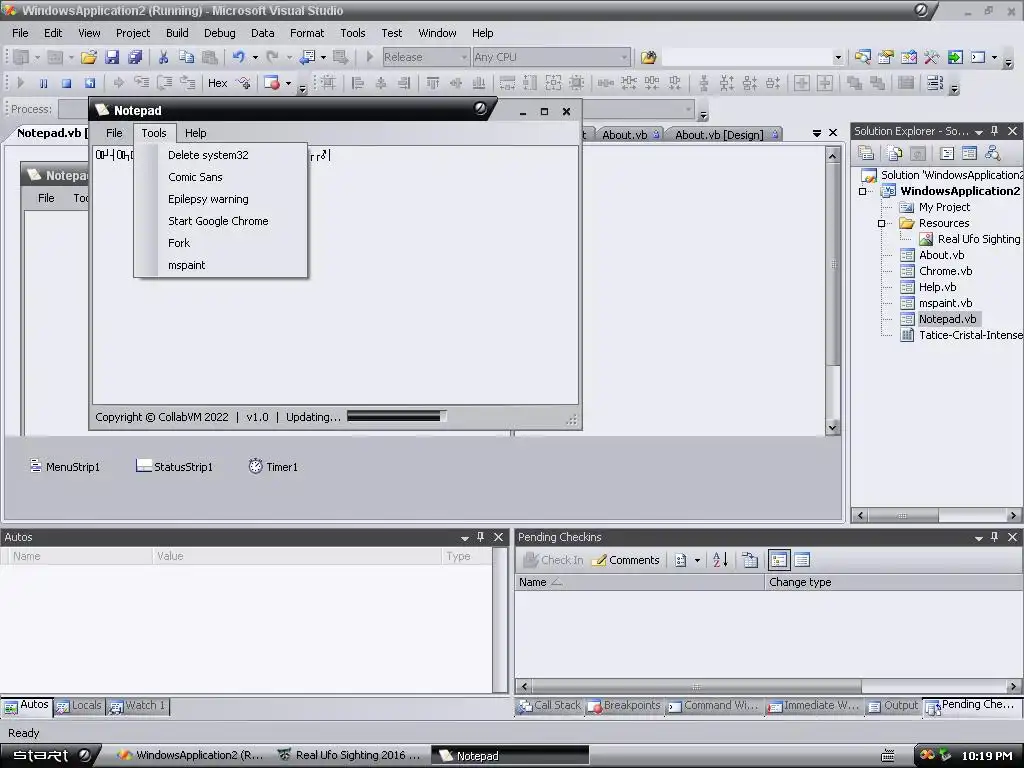
Task: Open Visual Studio Debug menu
Action: (219, 33)
